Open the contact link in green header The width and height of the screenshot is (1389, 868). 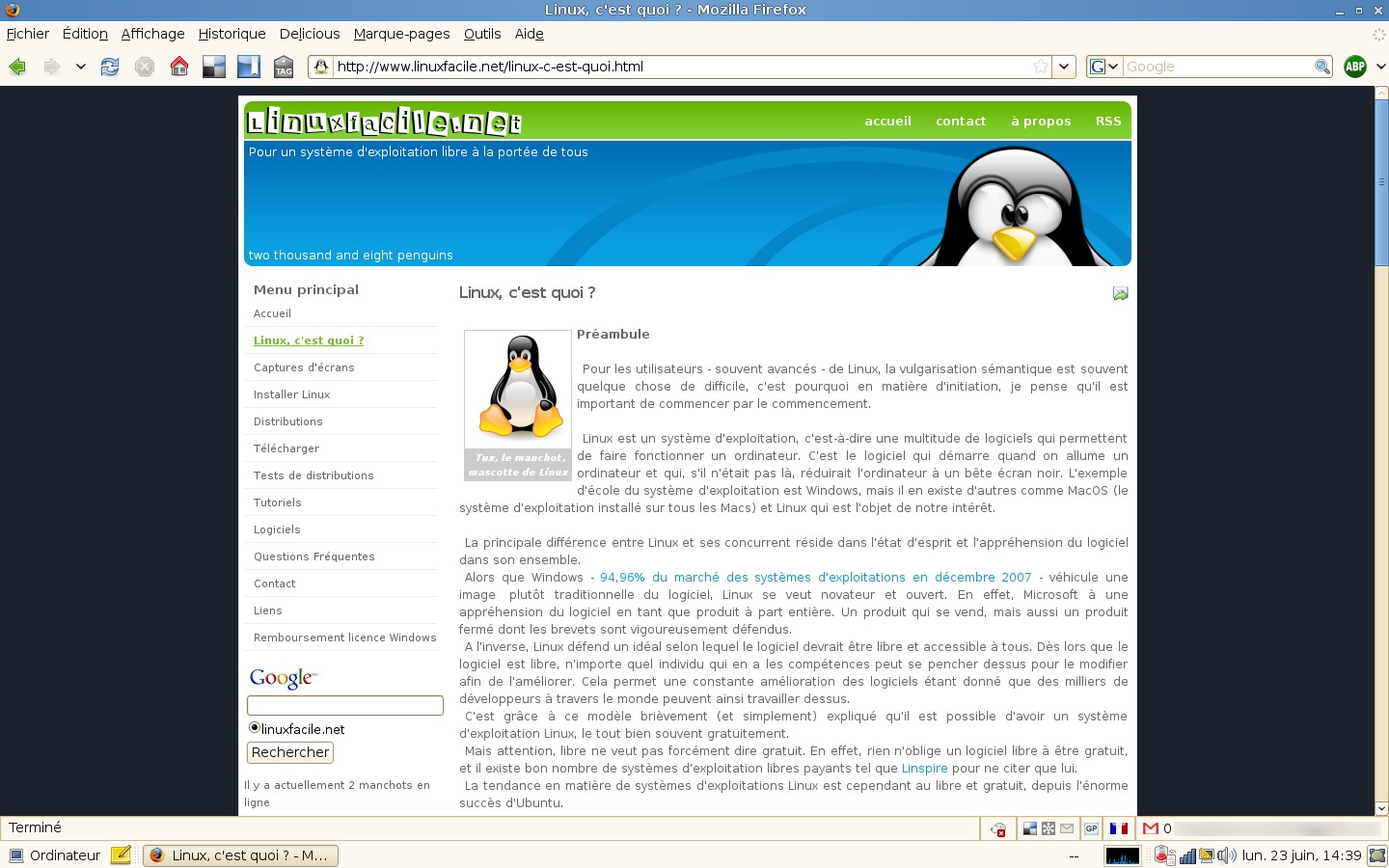[961, 122]
